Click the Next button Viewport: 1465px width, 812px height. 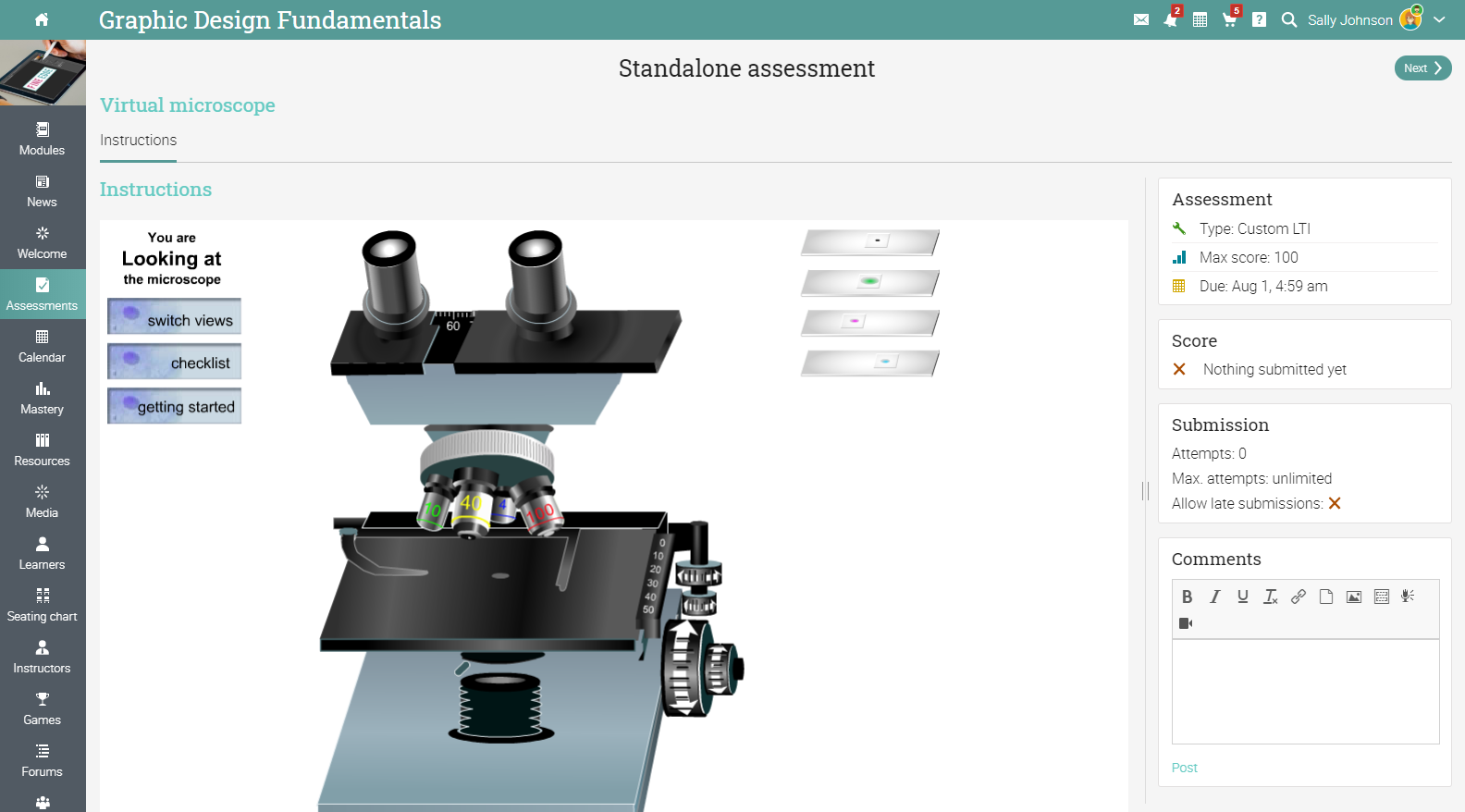[1422, 68]
